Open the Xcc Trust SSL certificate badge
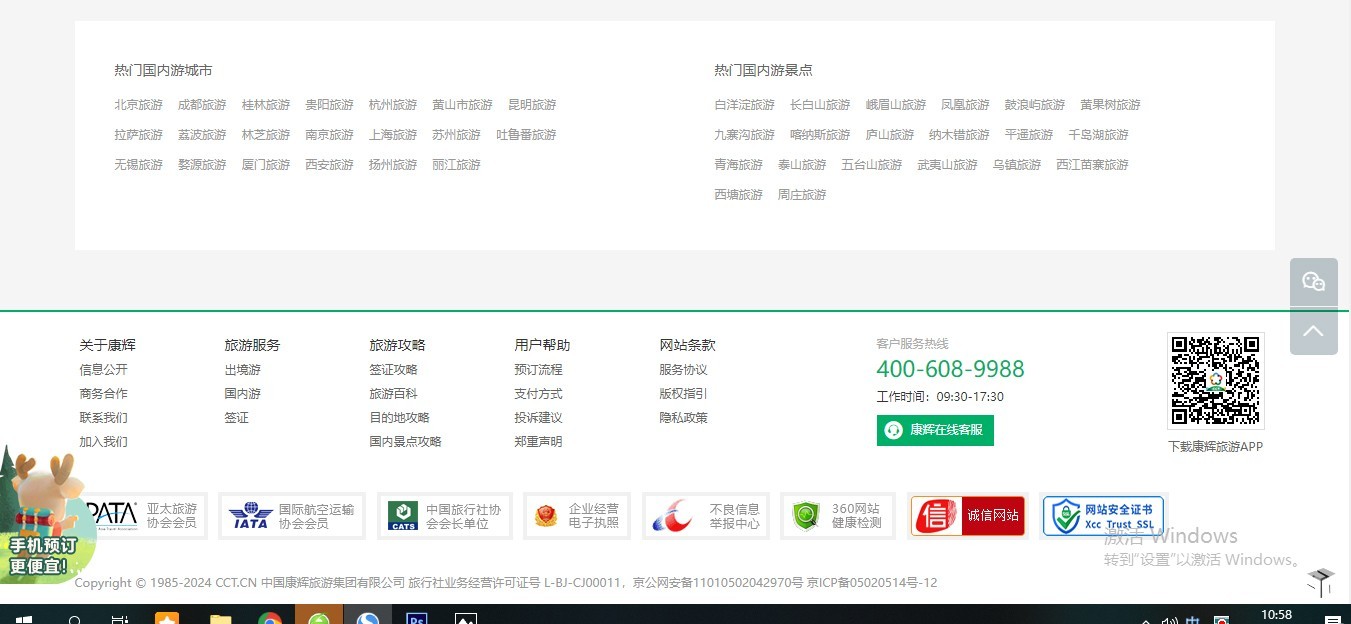 tap(1103, 516)
